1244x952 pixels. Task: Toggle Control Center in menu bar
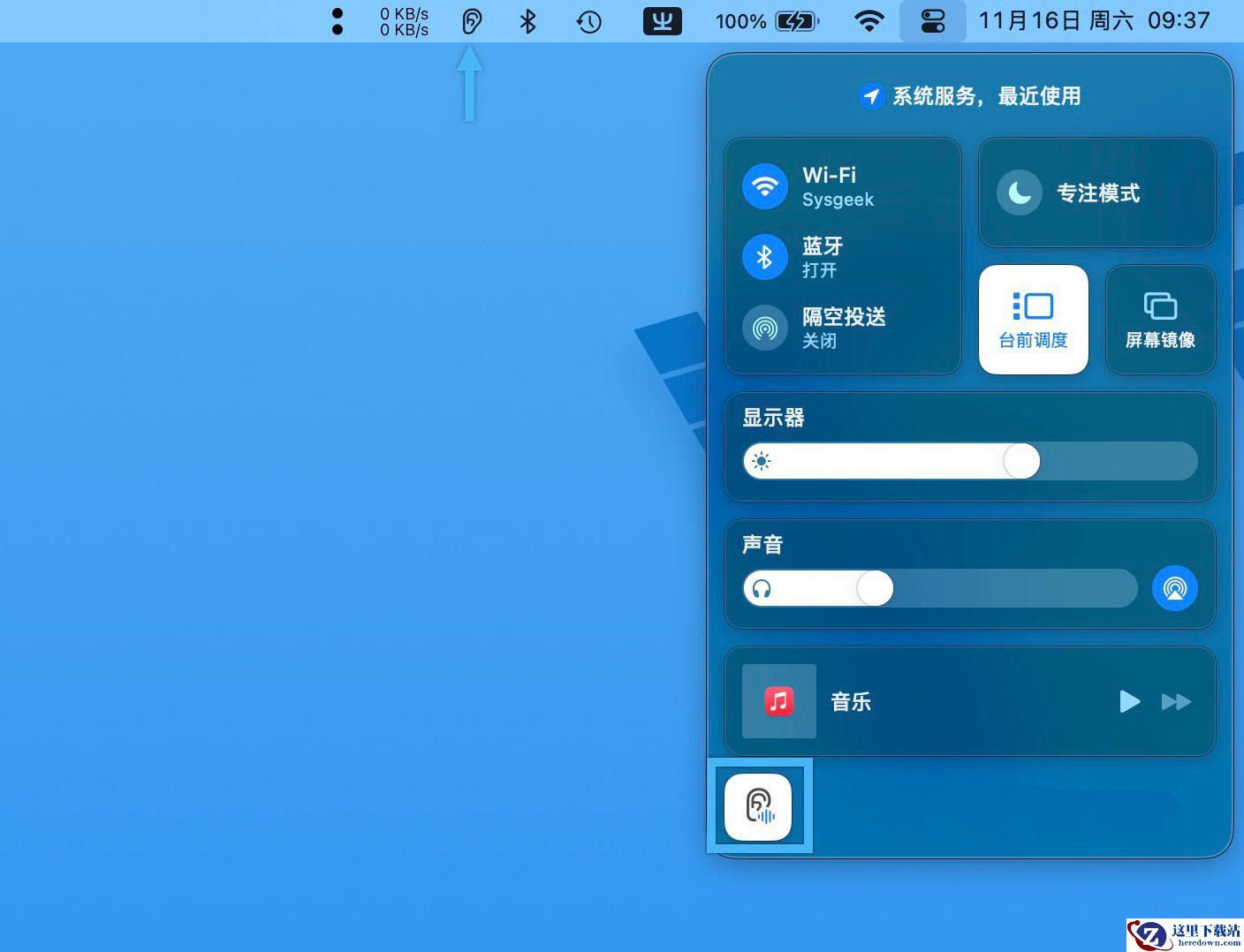933,21
